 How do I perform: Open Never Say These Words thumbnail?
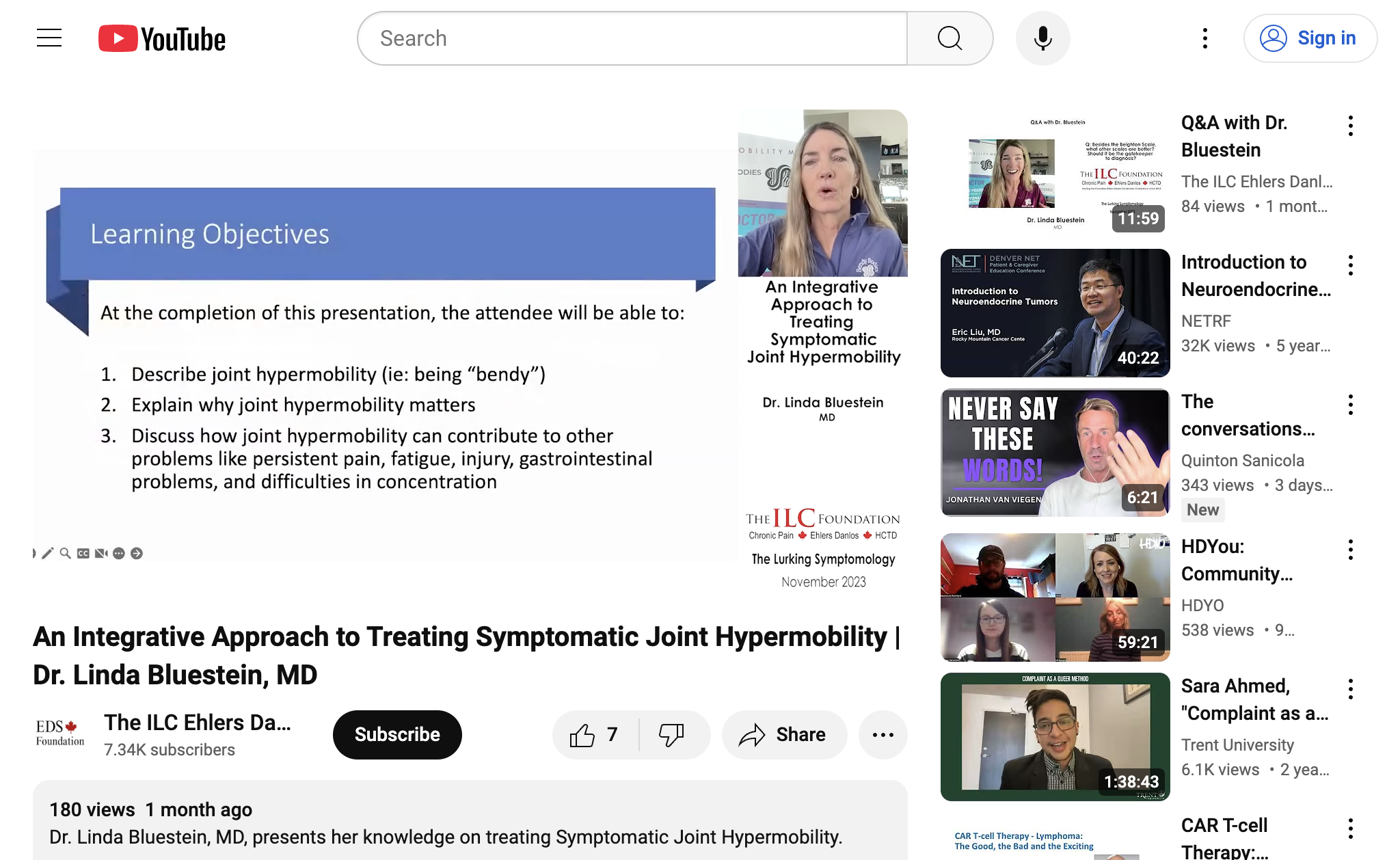[1055, 453]
